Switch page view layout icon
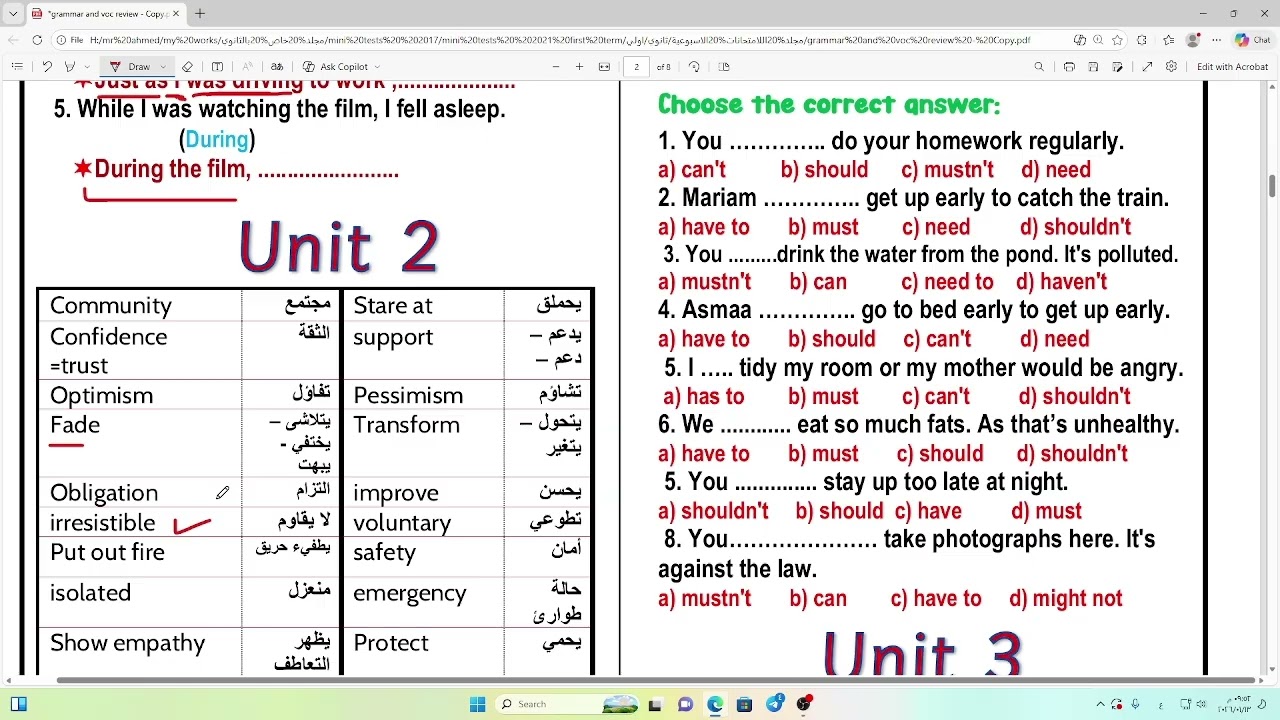Screen dimensions: 1280x720 (x=724, y=67)
